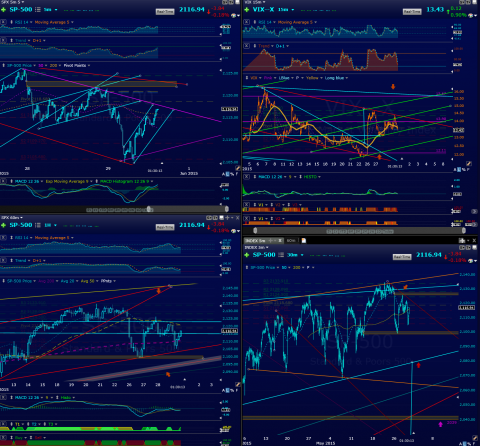Screen dimensions: 480x446
Task: Click zoom preset buttons in VIX--X time scrollbar
Action: click(360, 231)
